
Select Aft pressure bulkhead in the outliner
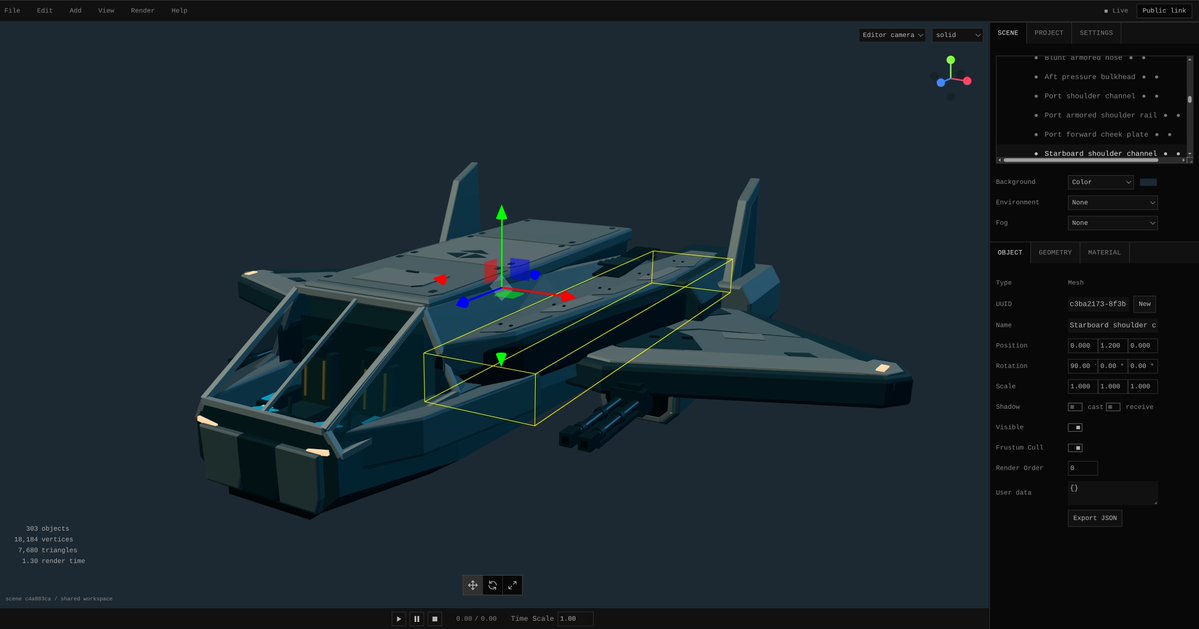(1090, 77)
